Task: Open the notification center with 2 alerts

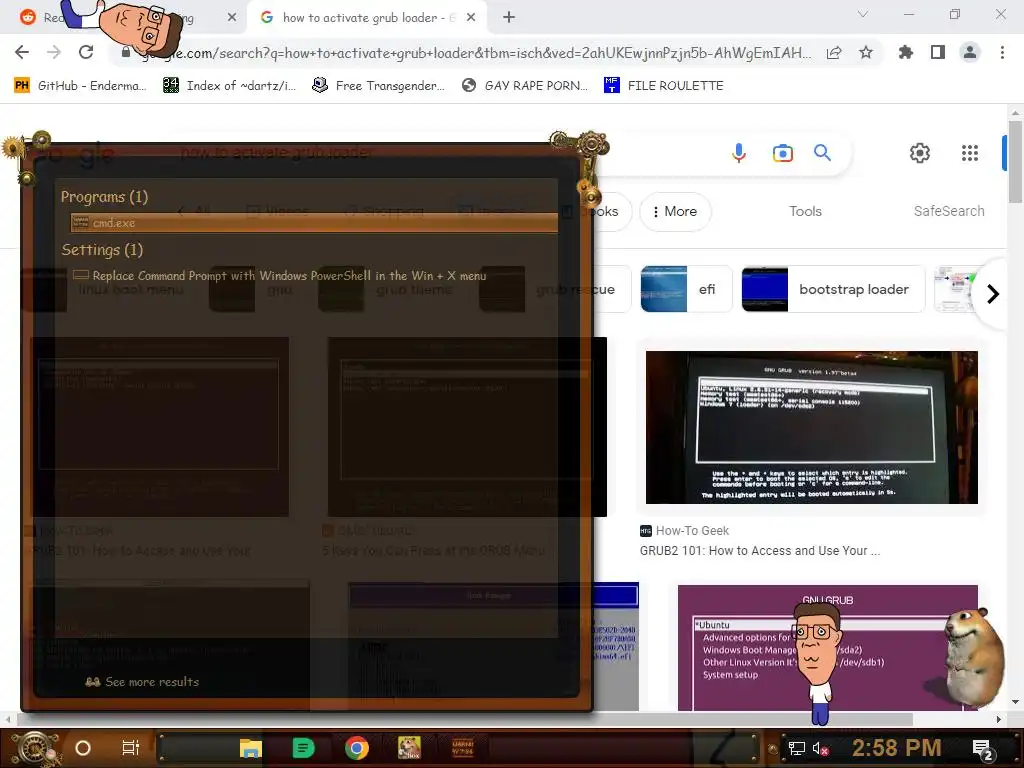Action: point(983,750)
